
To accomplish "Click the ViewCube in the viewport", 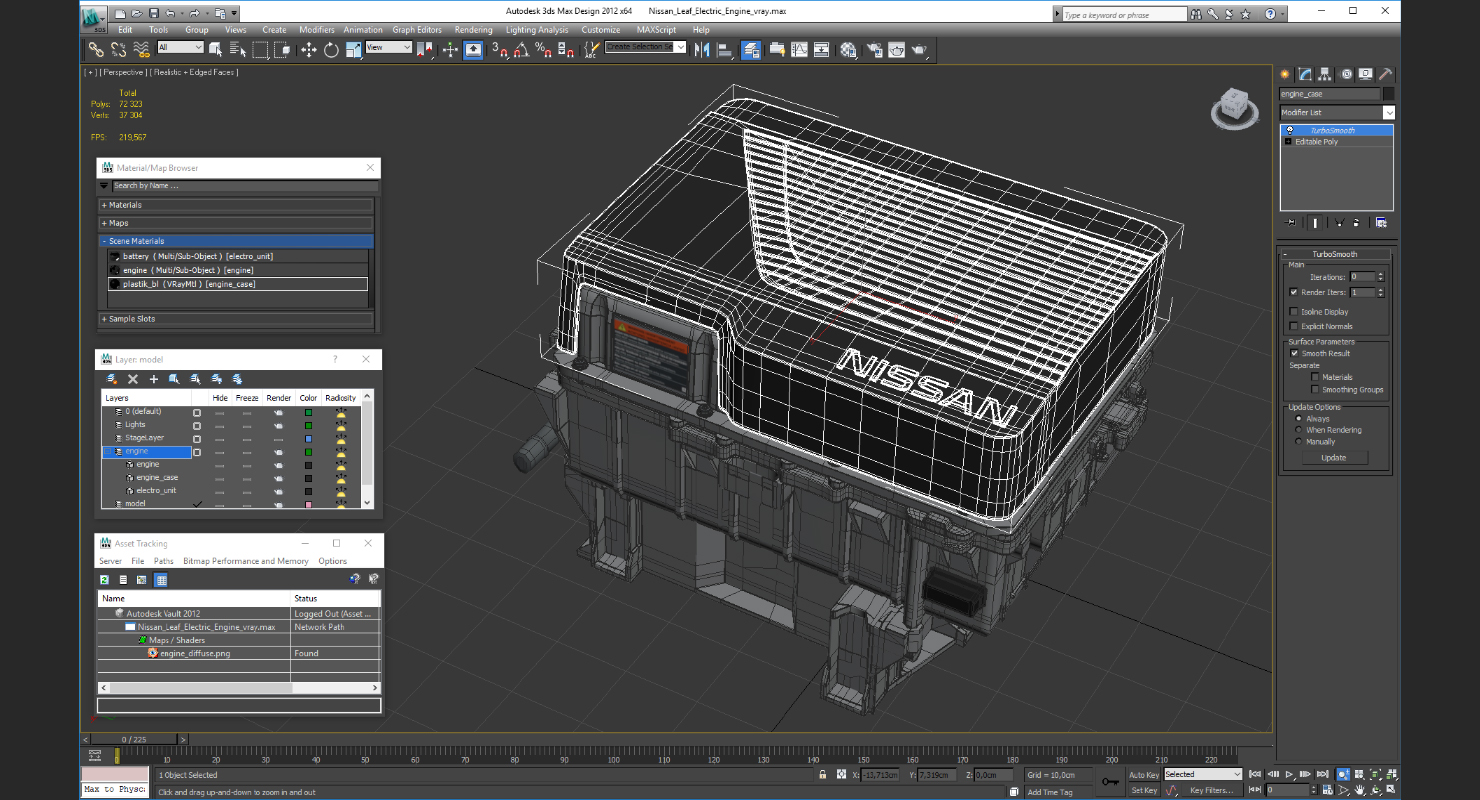I will coord(1234,108).
